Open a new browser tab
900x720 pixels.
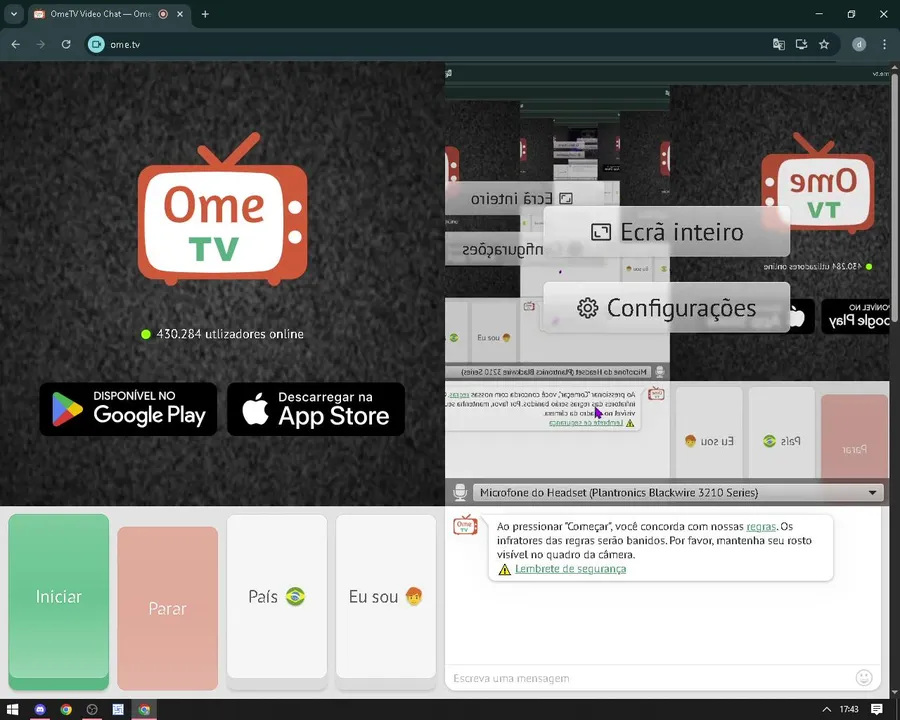205,14
